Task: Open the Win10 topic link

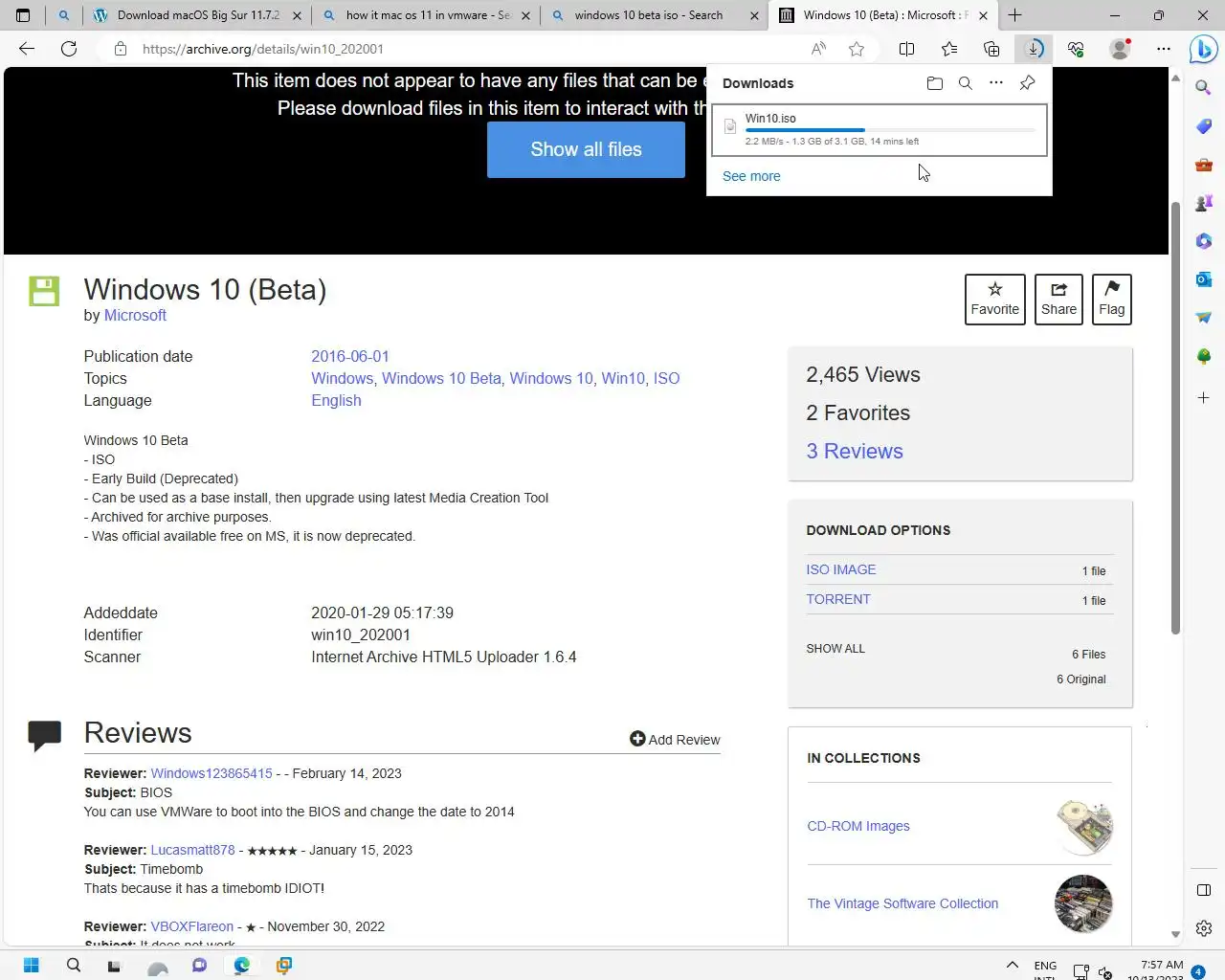Action: (x=623, y=378)
